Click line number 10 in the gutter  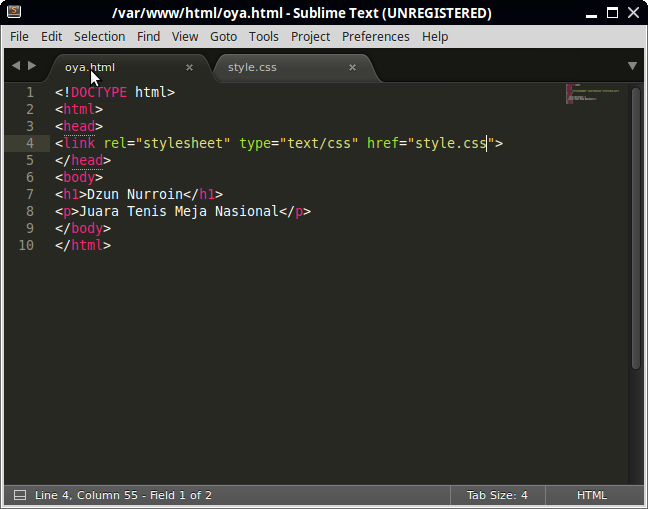(26, 245)
